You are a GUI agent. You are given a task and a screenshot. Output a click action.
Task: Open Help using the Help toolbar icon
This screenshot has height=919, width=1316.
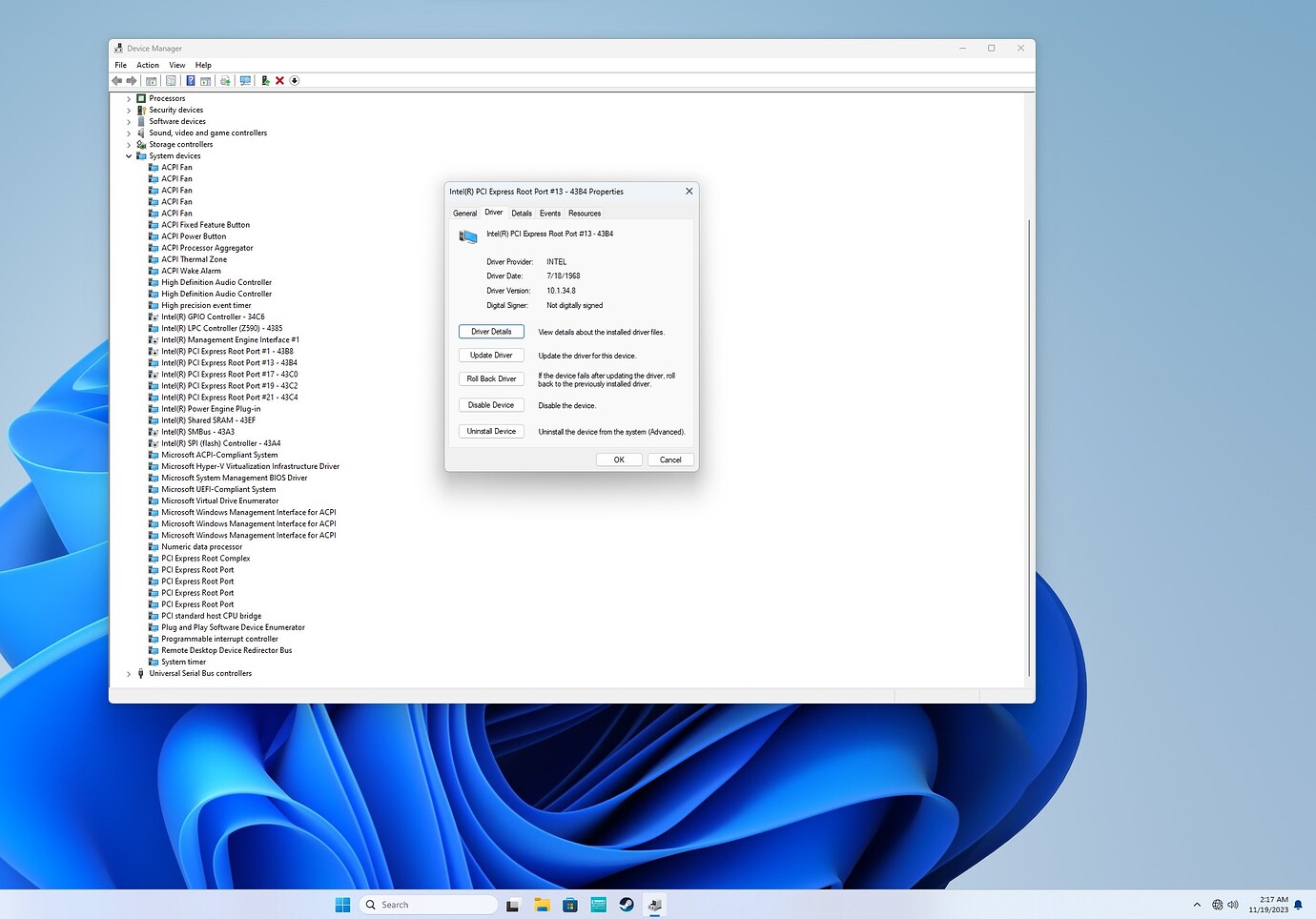coord(191,81)
